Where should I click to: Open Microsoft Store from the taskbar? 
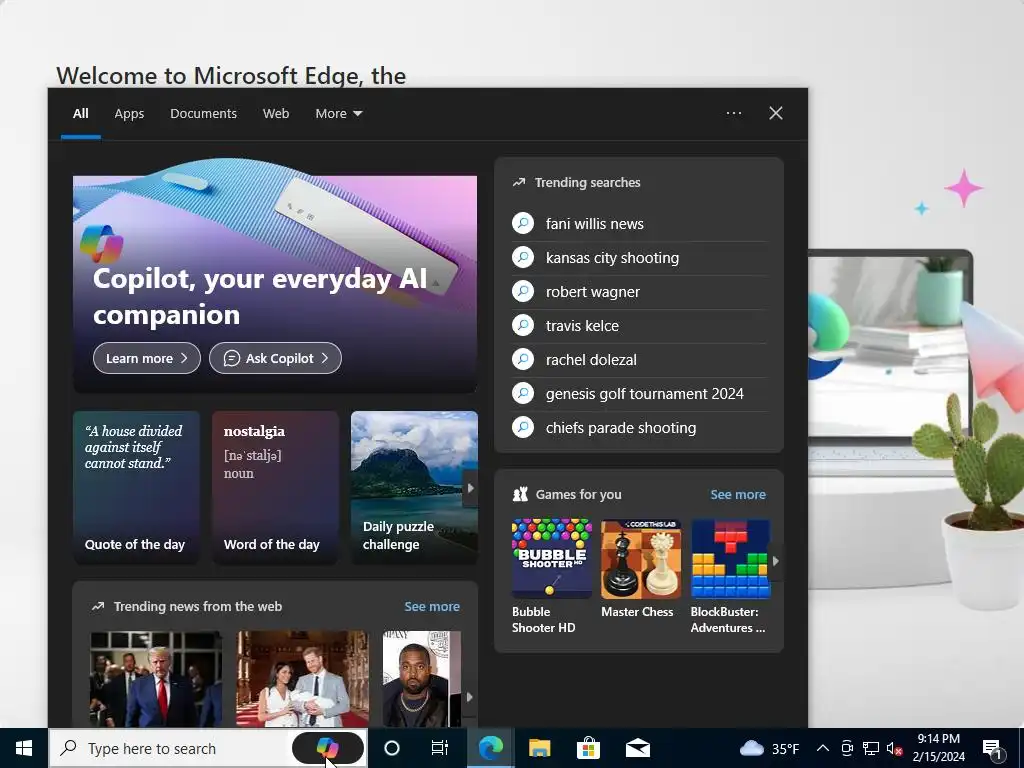(x=588, y=748)
